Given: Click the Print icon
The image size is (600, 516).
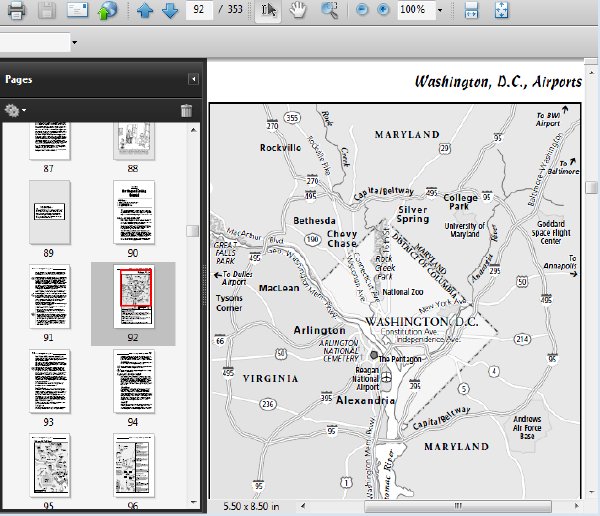Looking at the screenshot, I should tap(17, 10).
